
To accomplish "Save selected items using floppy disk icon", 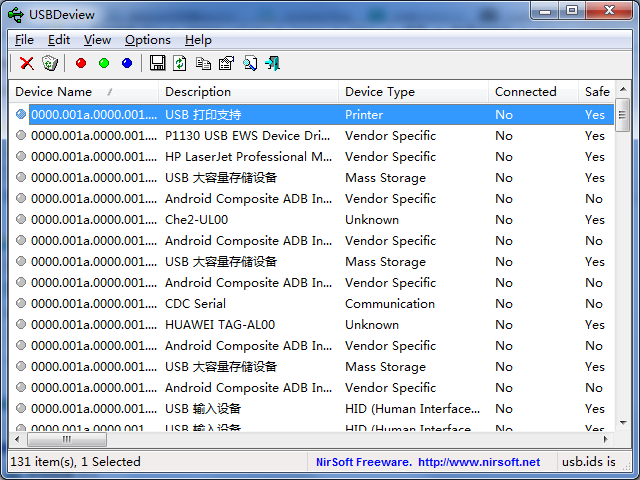I will tap(158, 63).
